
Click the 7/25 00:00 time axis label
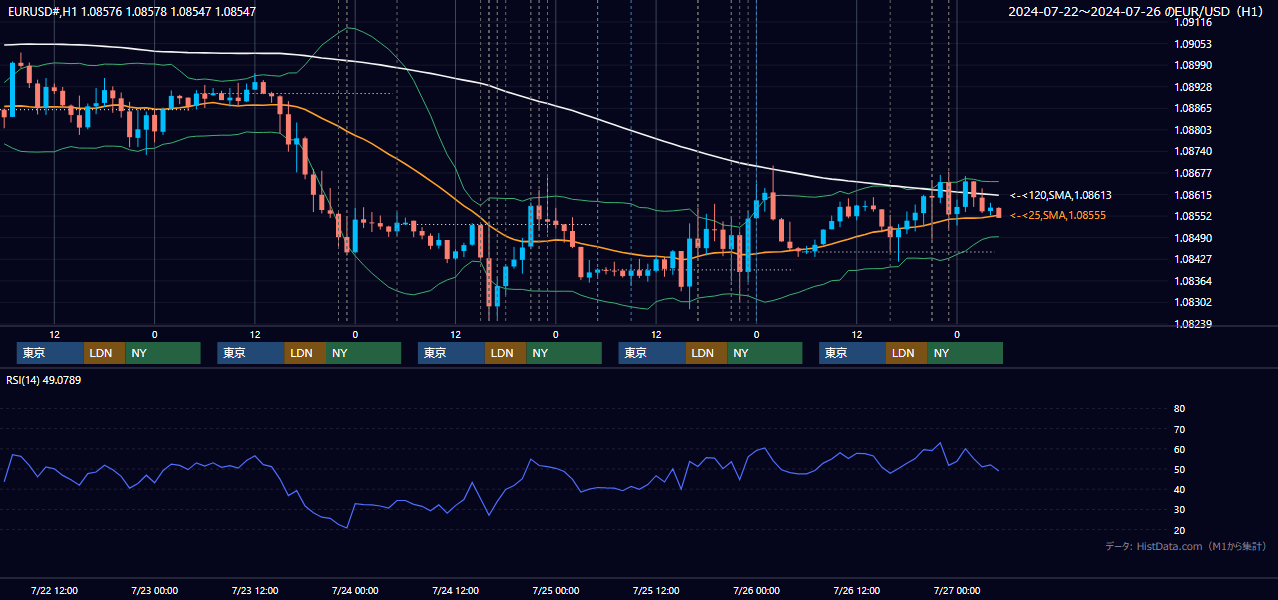click(x=555, y=590)
